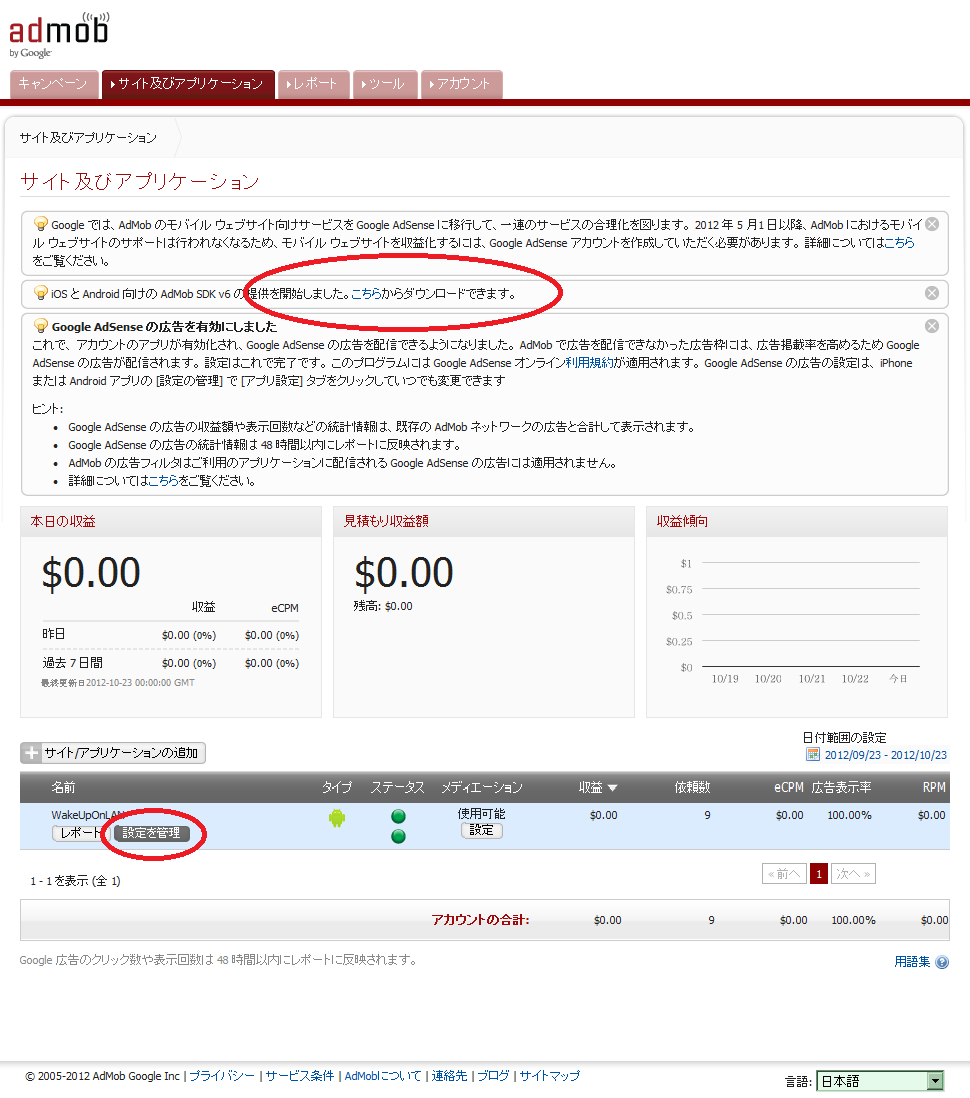The height and width of the screenshot is (1098, 970).
Task: Close the Google AdSense enabled notice
Action: 932,326
